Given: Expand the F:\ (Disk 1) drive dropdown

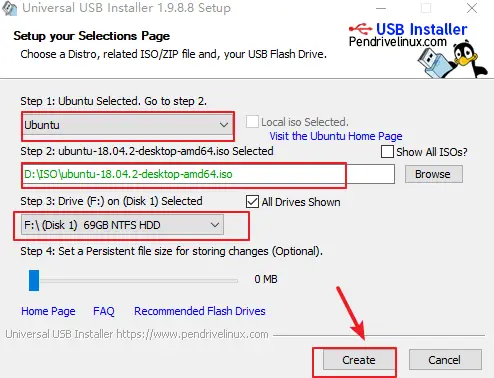Looking at the screenshot, I should 122,225.
